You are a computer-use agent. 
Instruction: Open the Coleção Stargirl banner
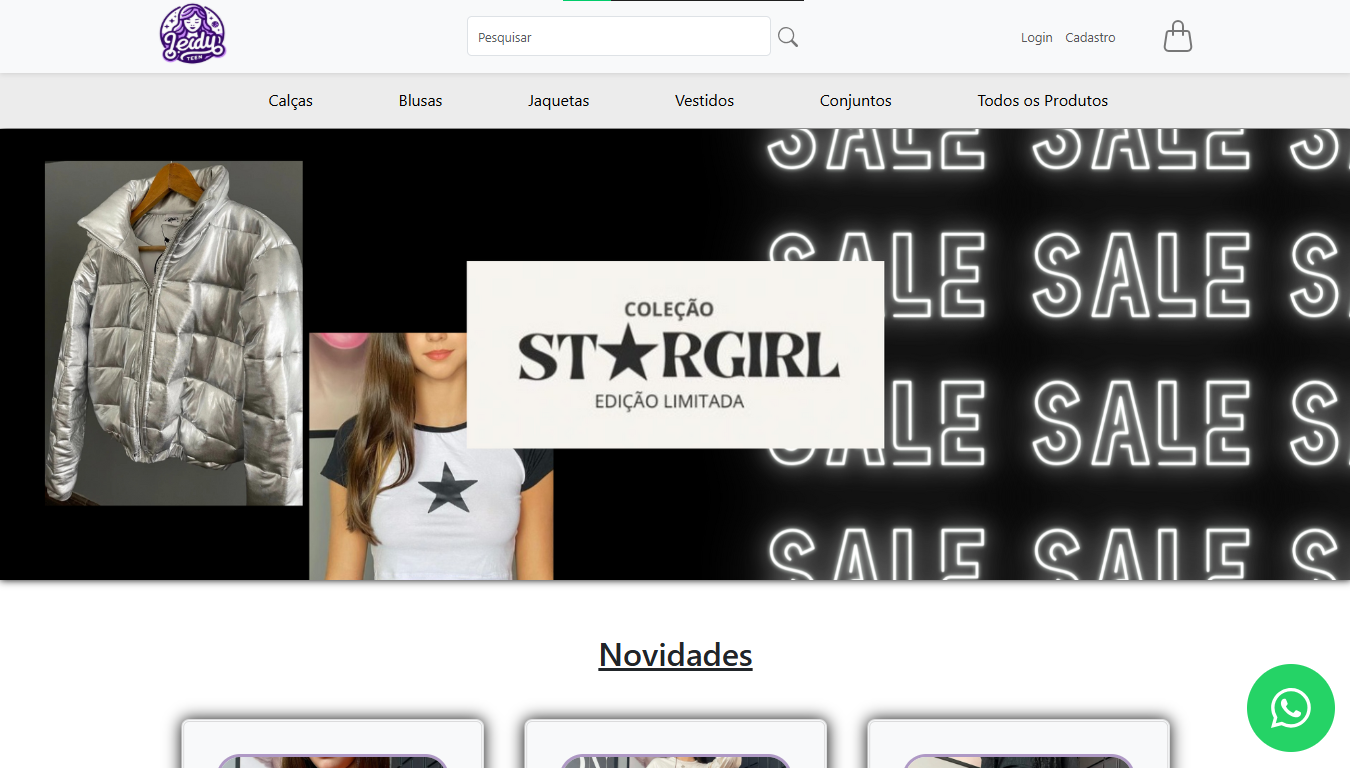tap(675, 355)
